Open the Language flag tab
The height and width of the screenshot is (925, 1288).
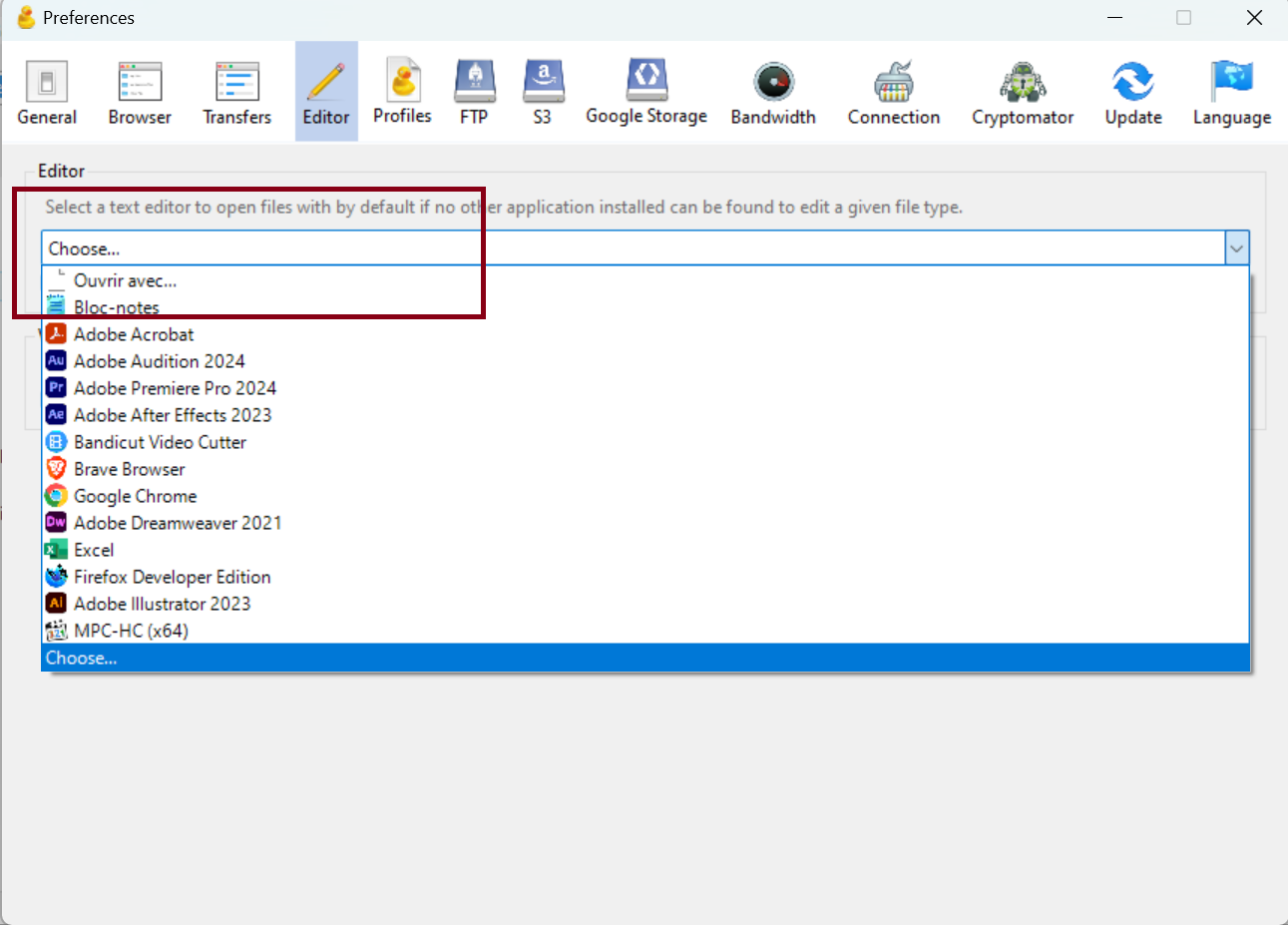pyautogui.click(x=1232, y=92)
